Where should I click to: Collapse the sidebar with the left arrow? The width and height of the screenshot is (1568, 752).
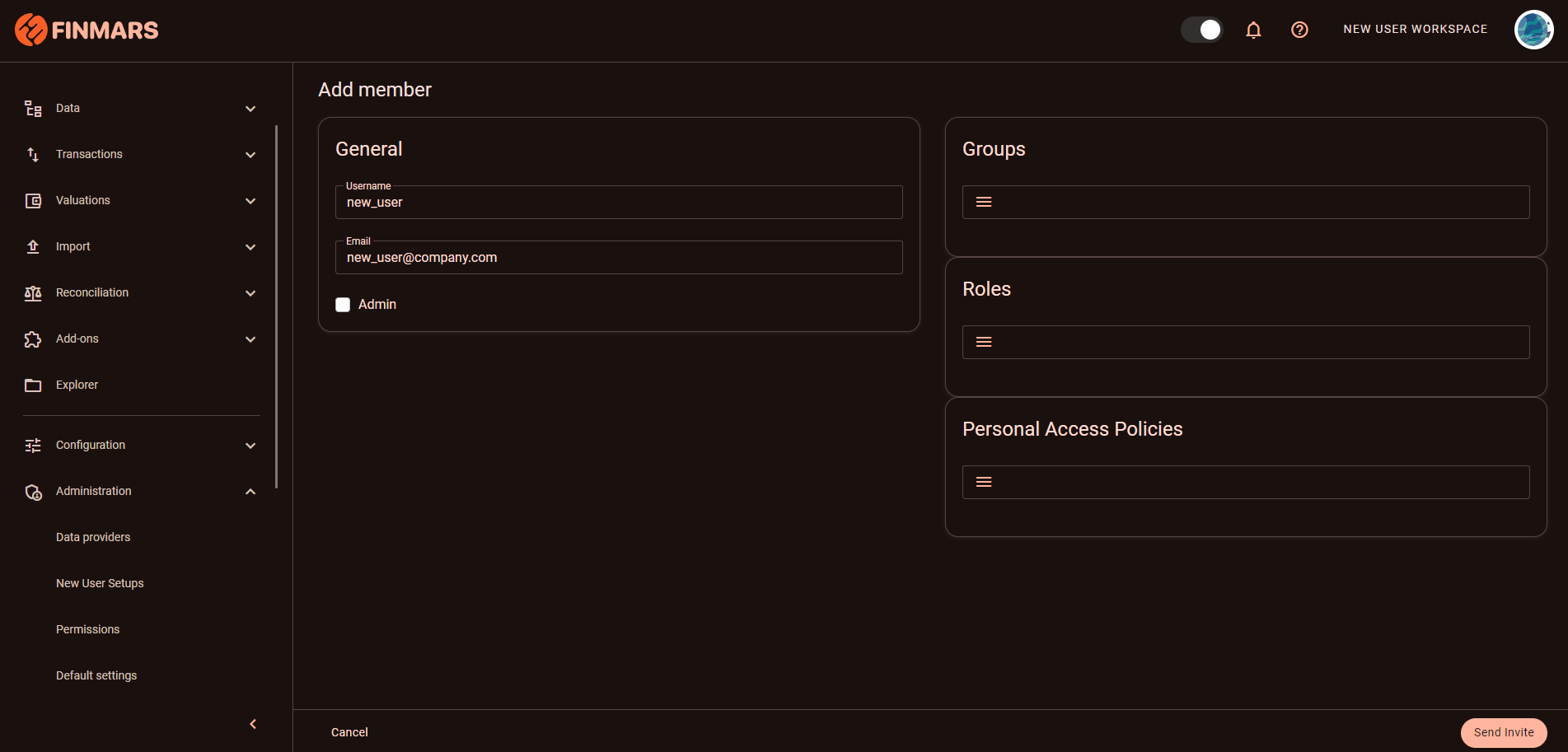tap(253, 724)
